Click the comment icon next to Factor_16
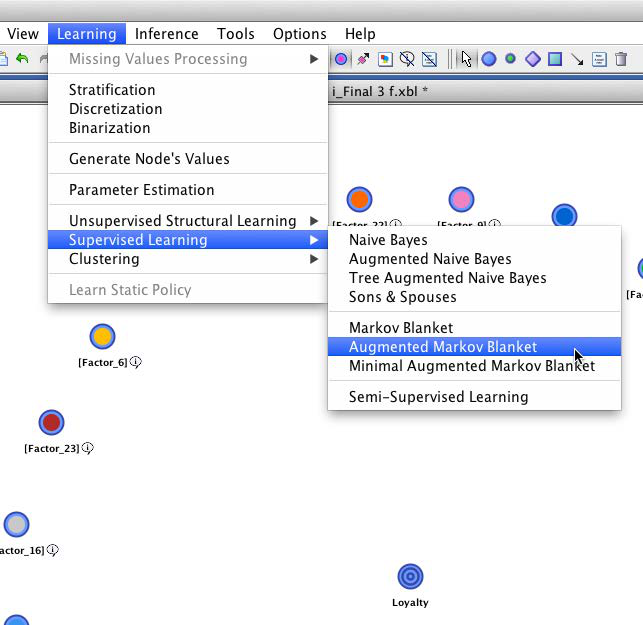The image size is (643, 625). 52,550
